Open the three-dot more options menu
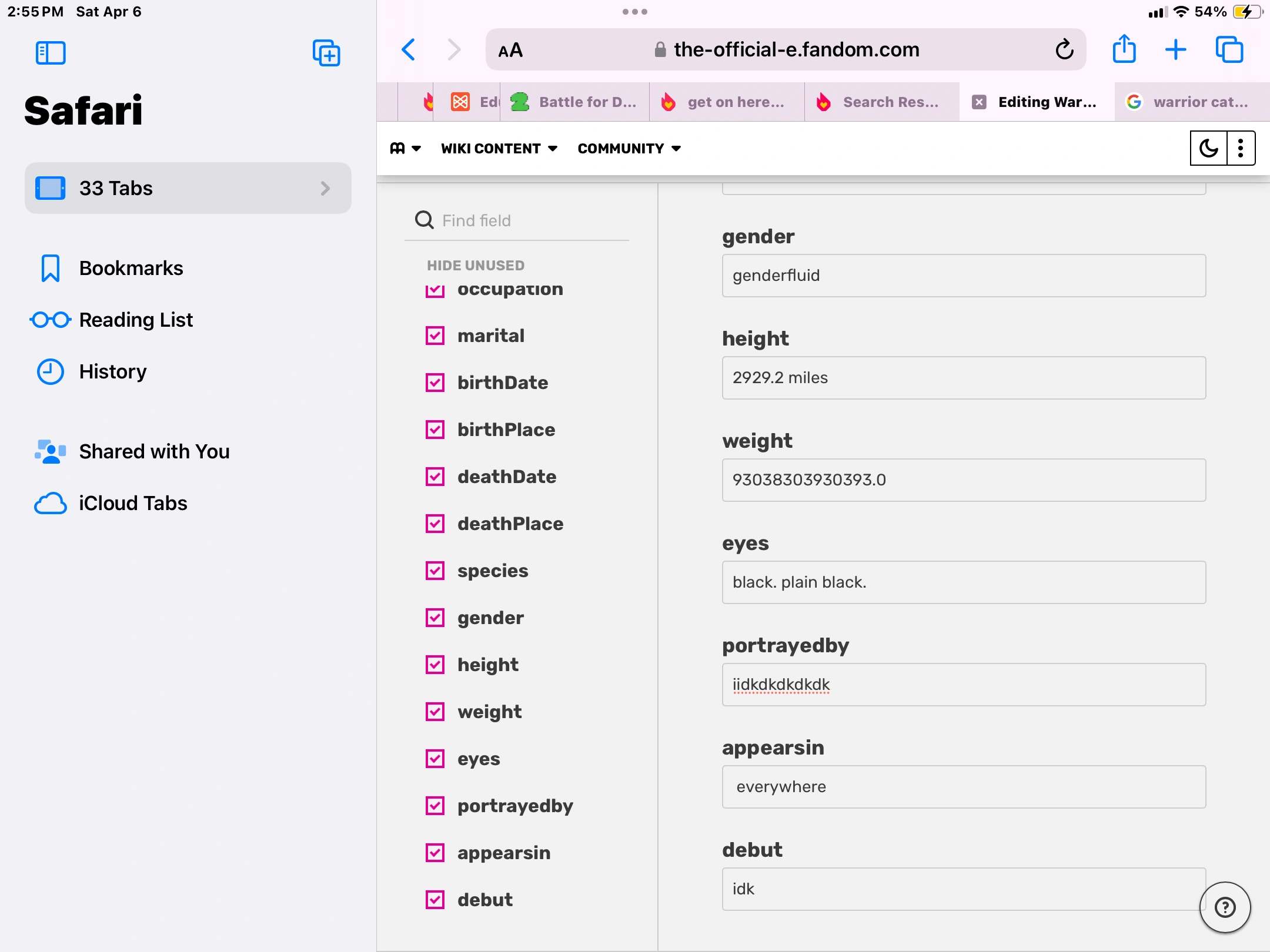The image size is (1270, 952). (x=1241, y=148)
